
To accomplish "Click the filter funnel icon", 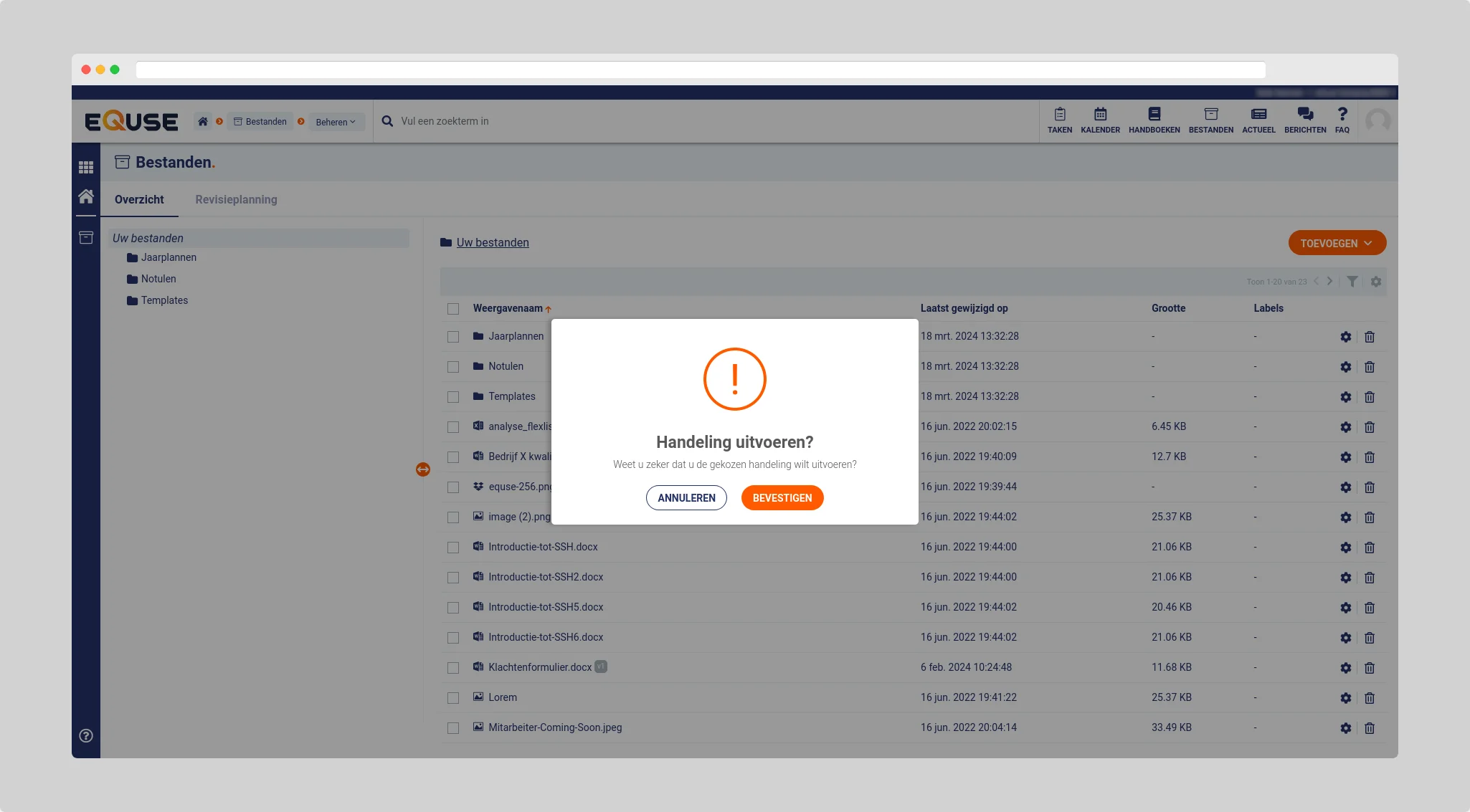I will tap(1352, 282).
